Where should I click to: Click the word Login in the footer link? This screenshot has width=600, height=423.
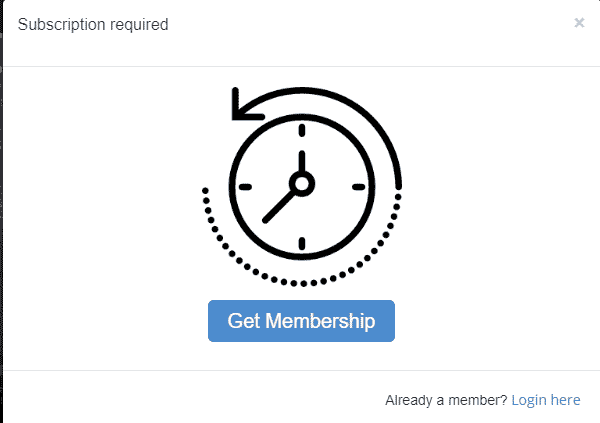(x=529, y=400)
